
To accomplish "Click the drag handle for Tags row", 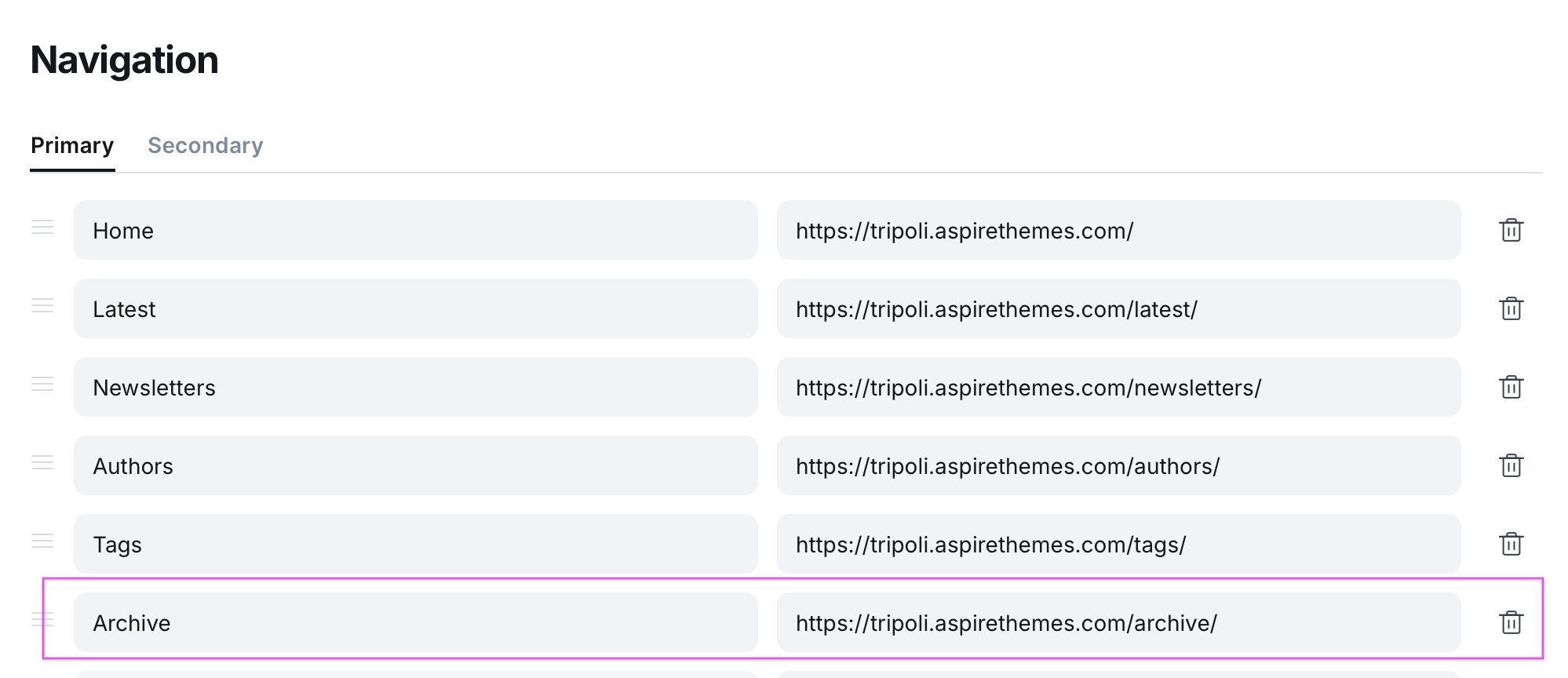I will tap(42, 541).
